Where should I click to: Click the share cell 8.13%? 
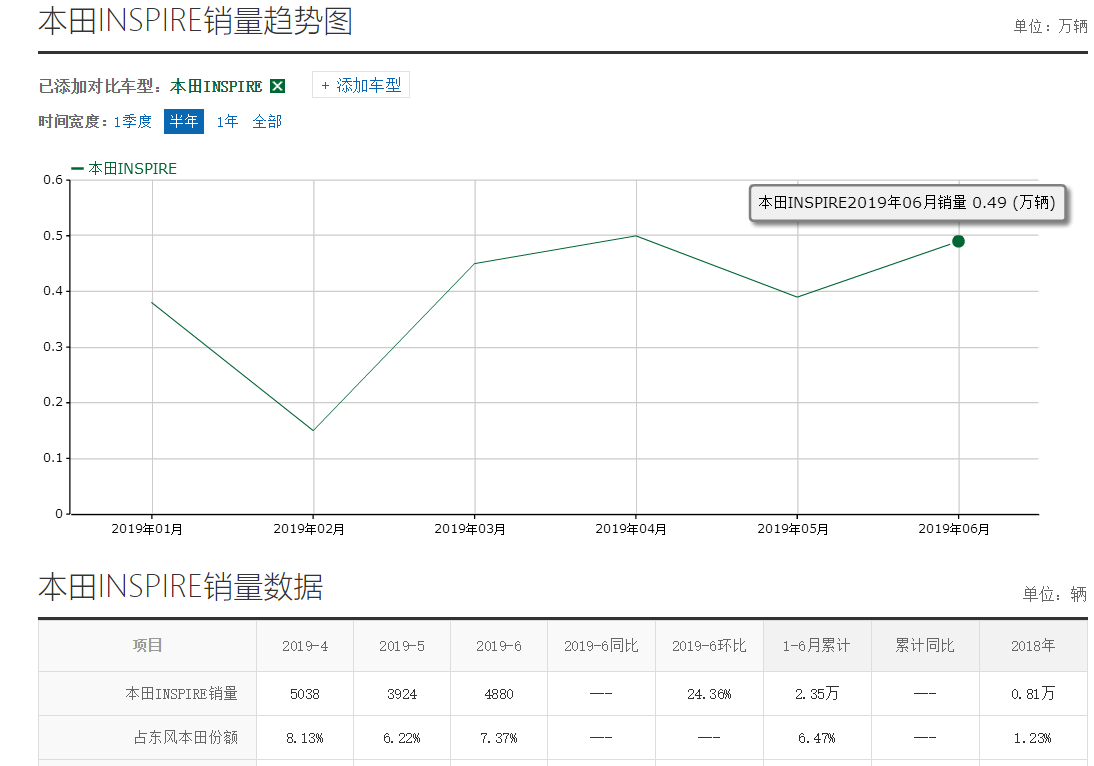point(305,738)
